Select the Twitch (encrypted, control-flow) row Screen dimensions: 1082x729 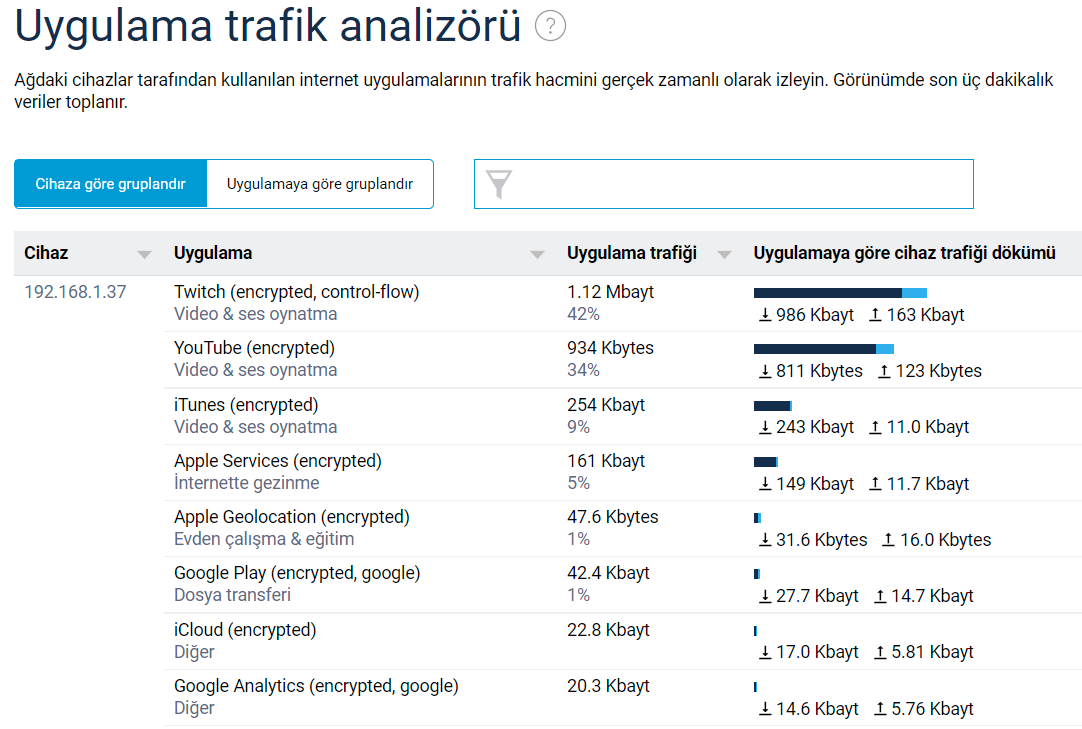click(296, 292)
